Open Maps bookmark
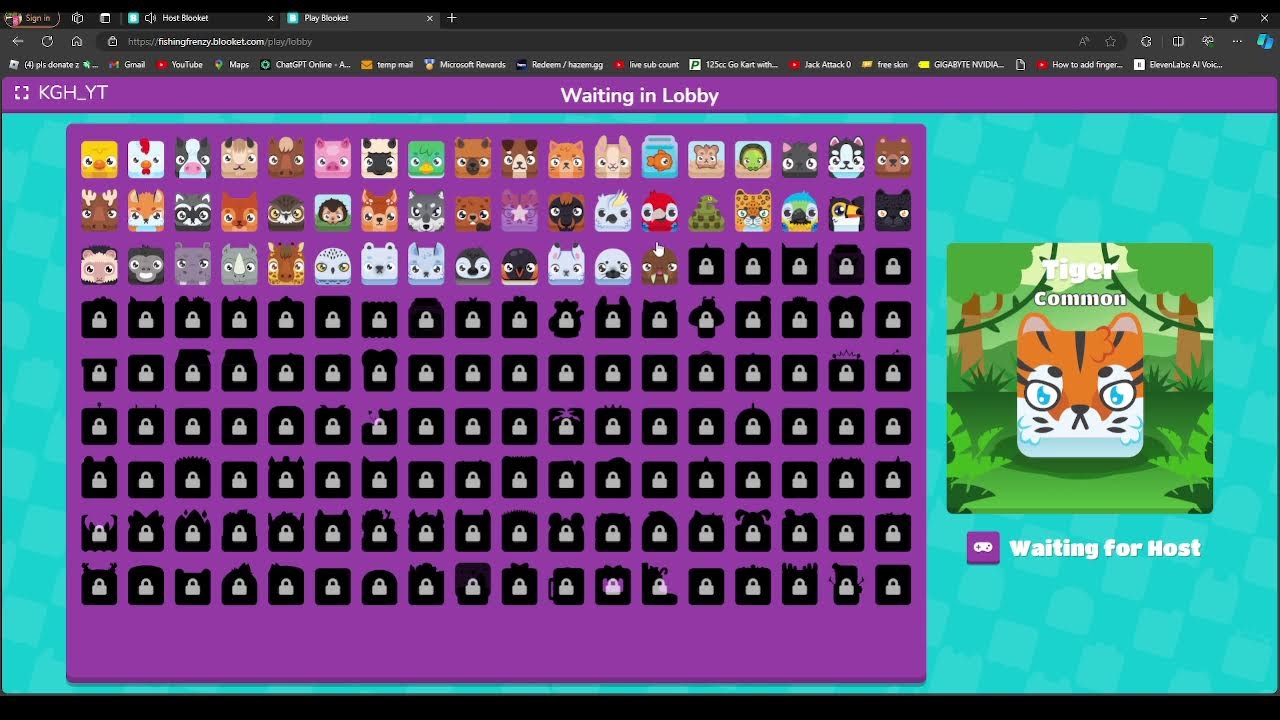The width and height of the screenshot is (1280, 720). [x=231, y=65]
